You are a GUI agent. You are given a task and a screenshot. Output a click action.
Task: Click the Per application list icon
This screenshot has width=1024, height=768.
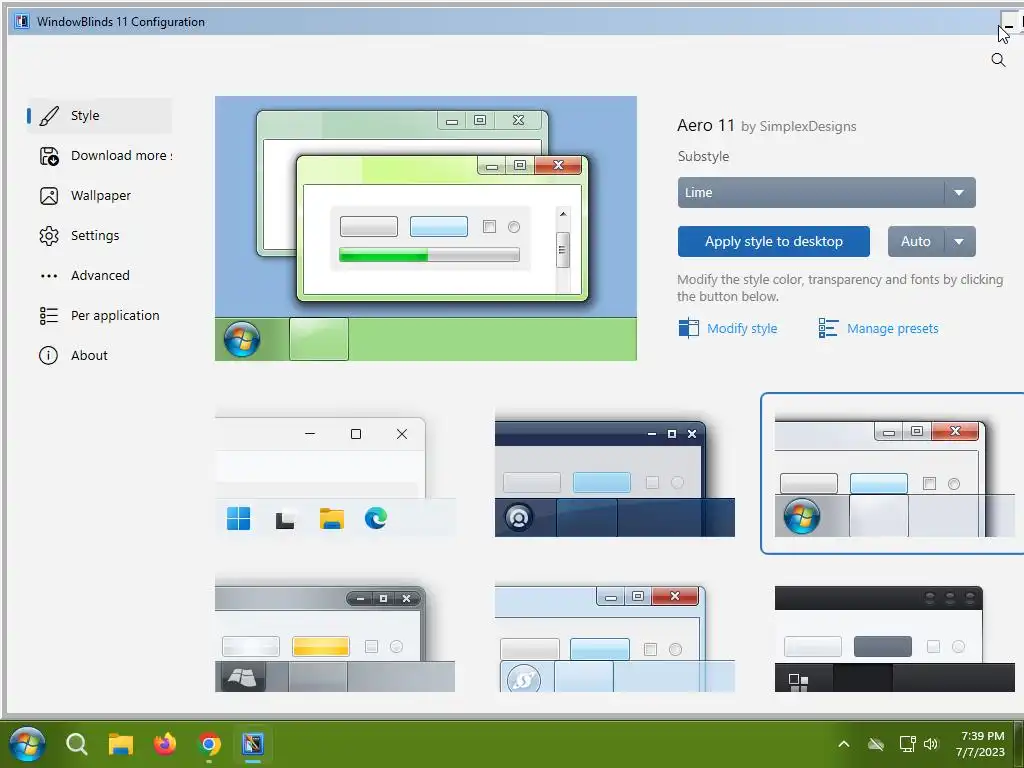point(49,315)
